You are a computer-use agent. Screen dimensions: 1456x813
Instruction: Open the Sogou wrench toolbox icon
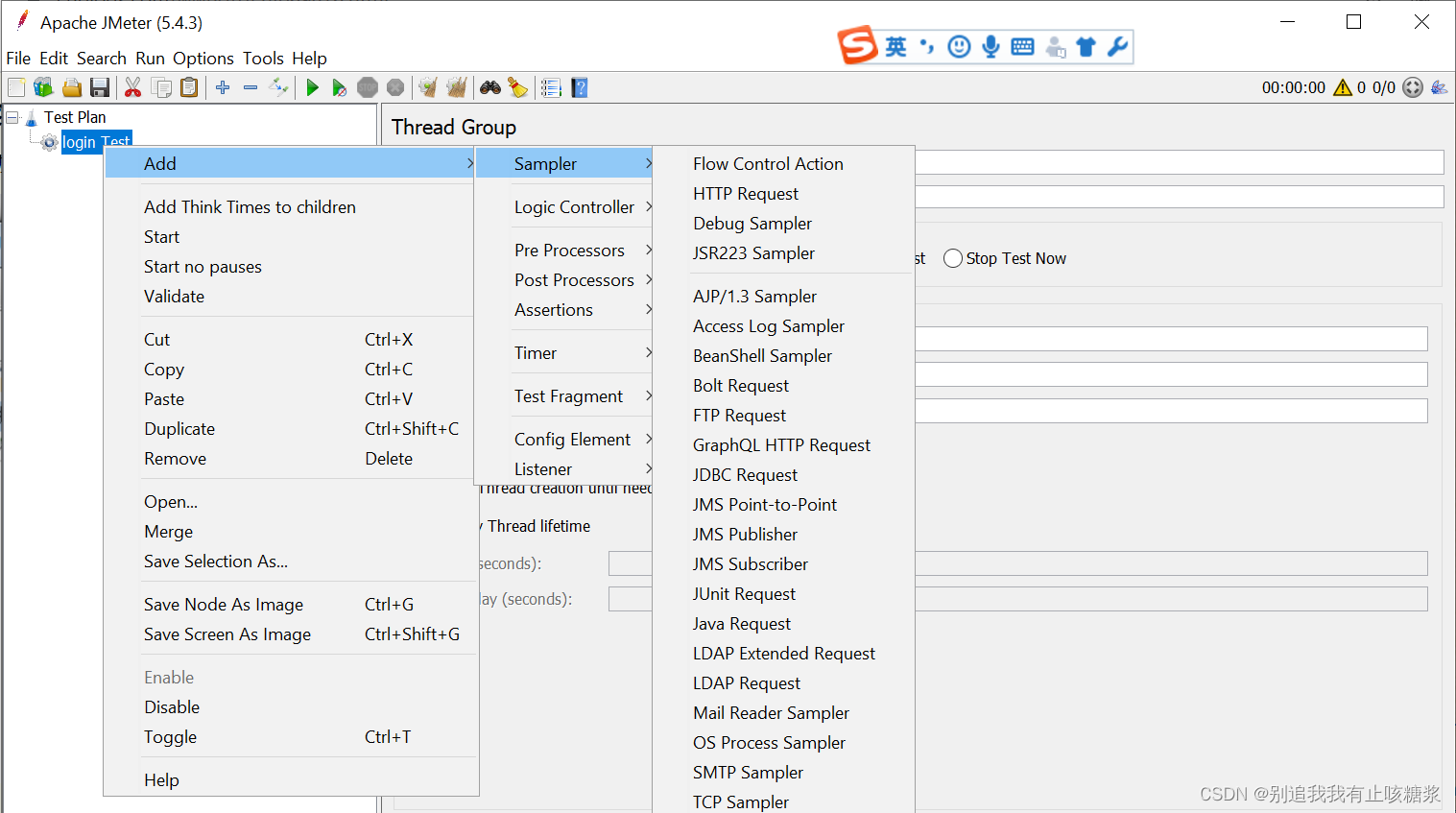(1117, 46)
